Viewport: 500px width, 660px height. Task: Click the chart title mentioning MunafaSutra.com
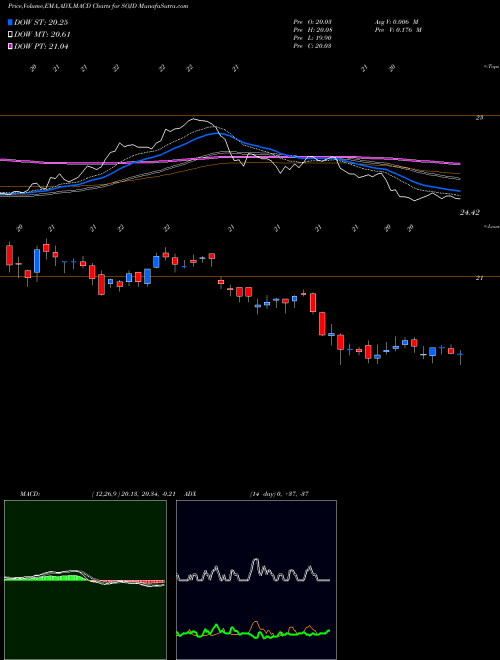pyautogui.click(x=98, y=6)
